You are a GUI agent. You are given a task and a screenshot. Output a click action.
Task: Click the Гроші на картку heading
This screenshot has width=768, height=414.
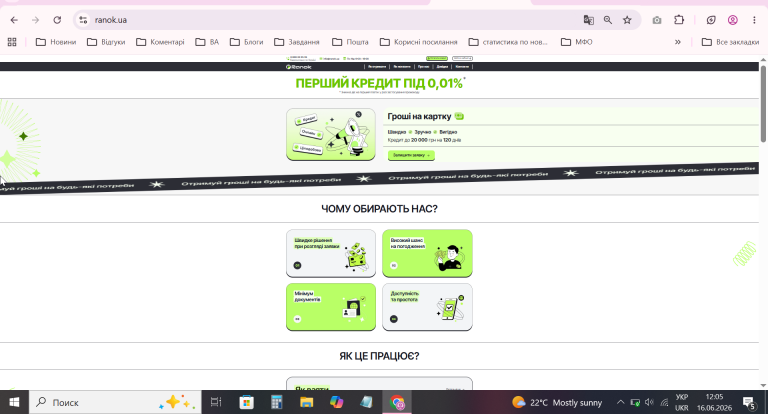tap(419, 117)
